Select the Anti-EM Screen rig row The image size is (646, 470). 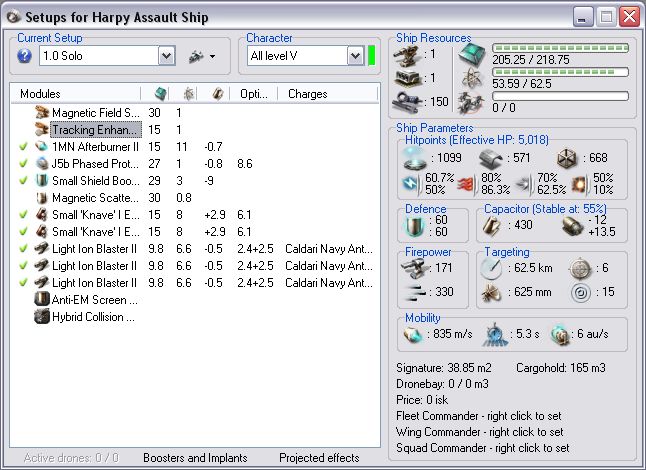194,300
